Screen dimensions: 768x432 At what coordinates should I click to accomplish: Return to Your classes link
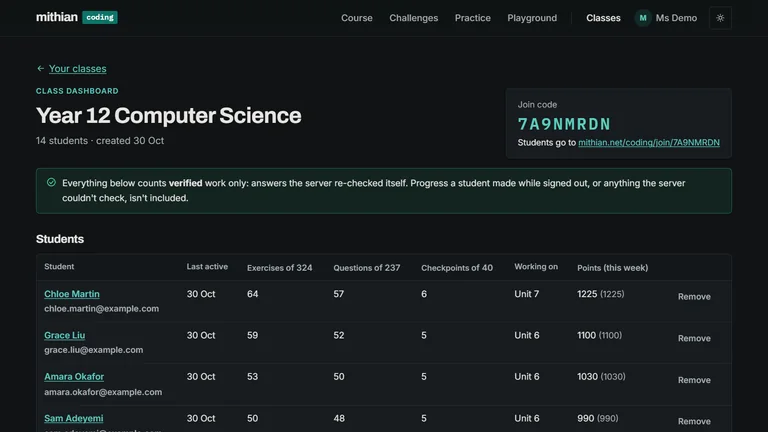coord(77,69)
